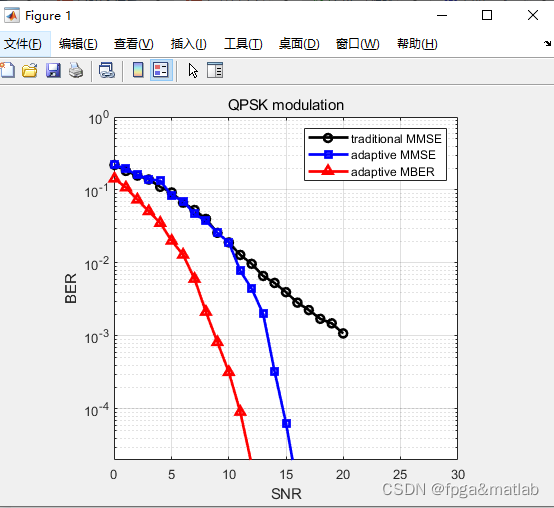Click the Print Figure icon
554x508 pixels.
76,70
